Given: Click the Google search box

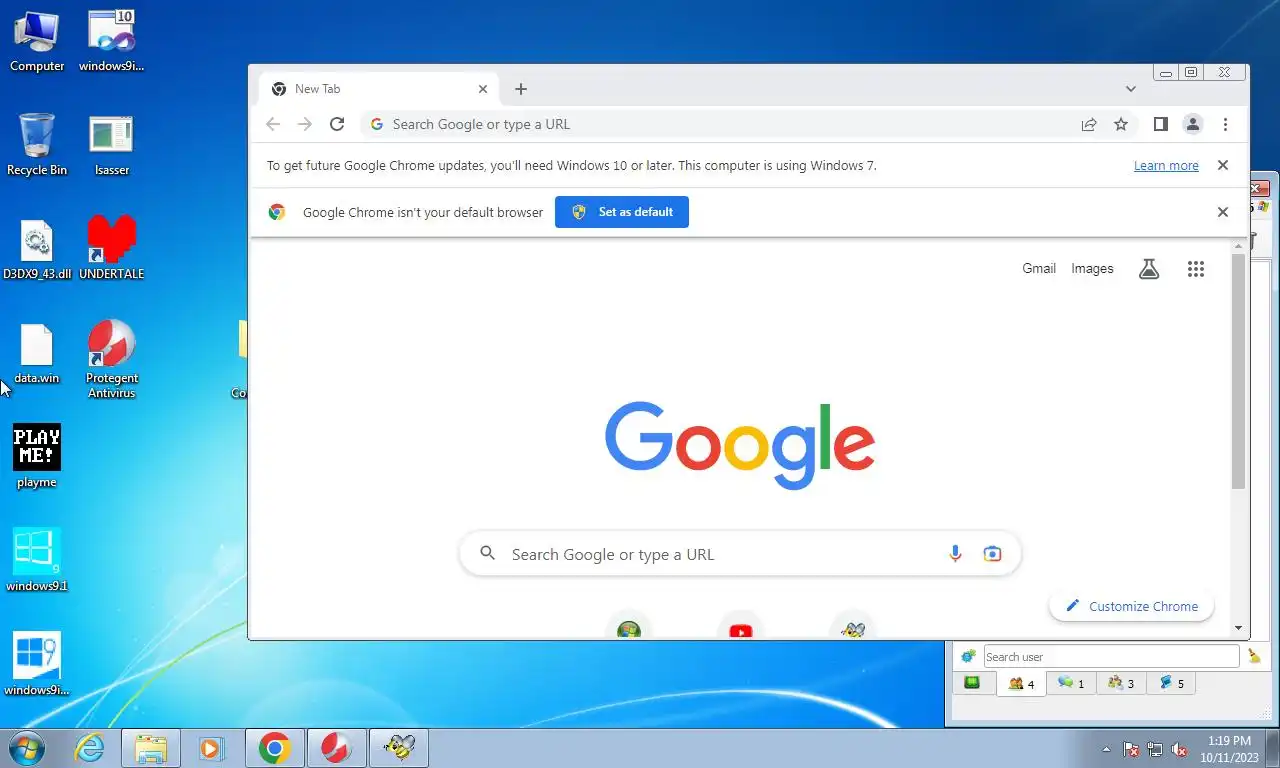Looking at the screenshot, I should [740, 554].
